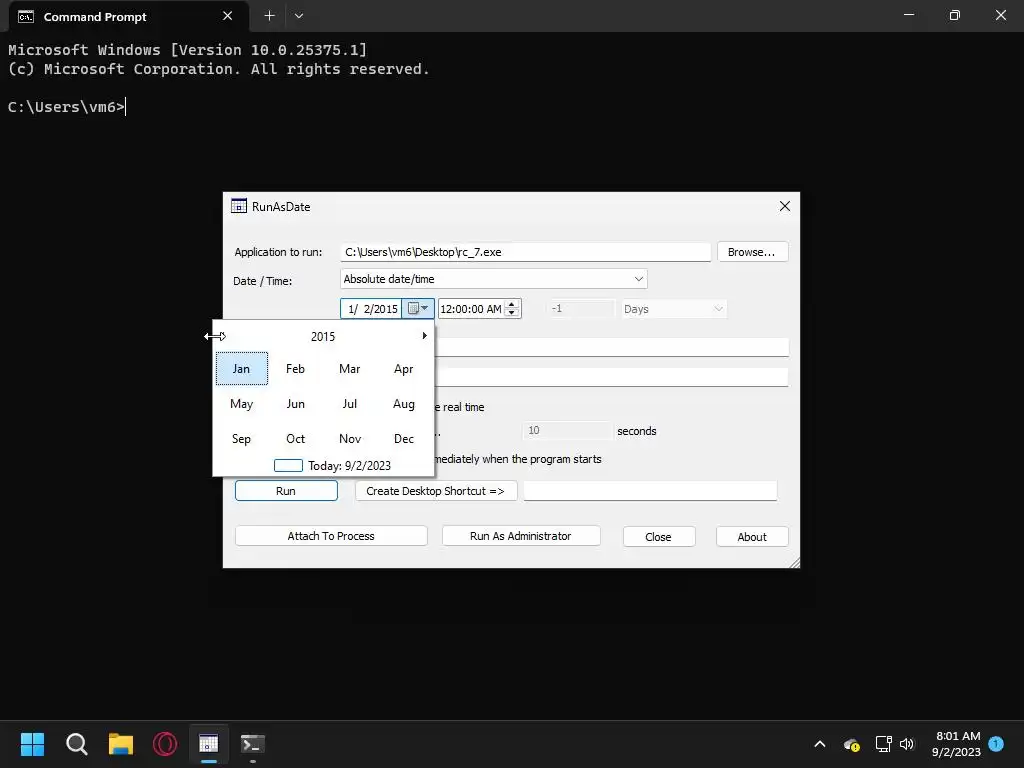Image resolution: width=1024 pixels, height=768 pixels.
Task: Toggle the calendar dropdown on date field
Action: (418, 308)
